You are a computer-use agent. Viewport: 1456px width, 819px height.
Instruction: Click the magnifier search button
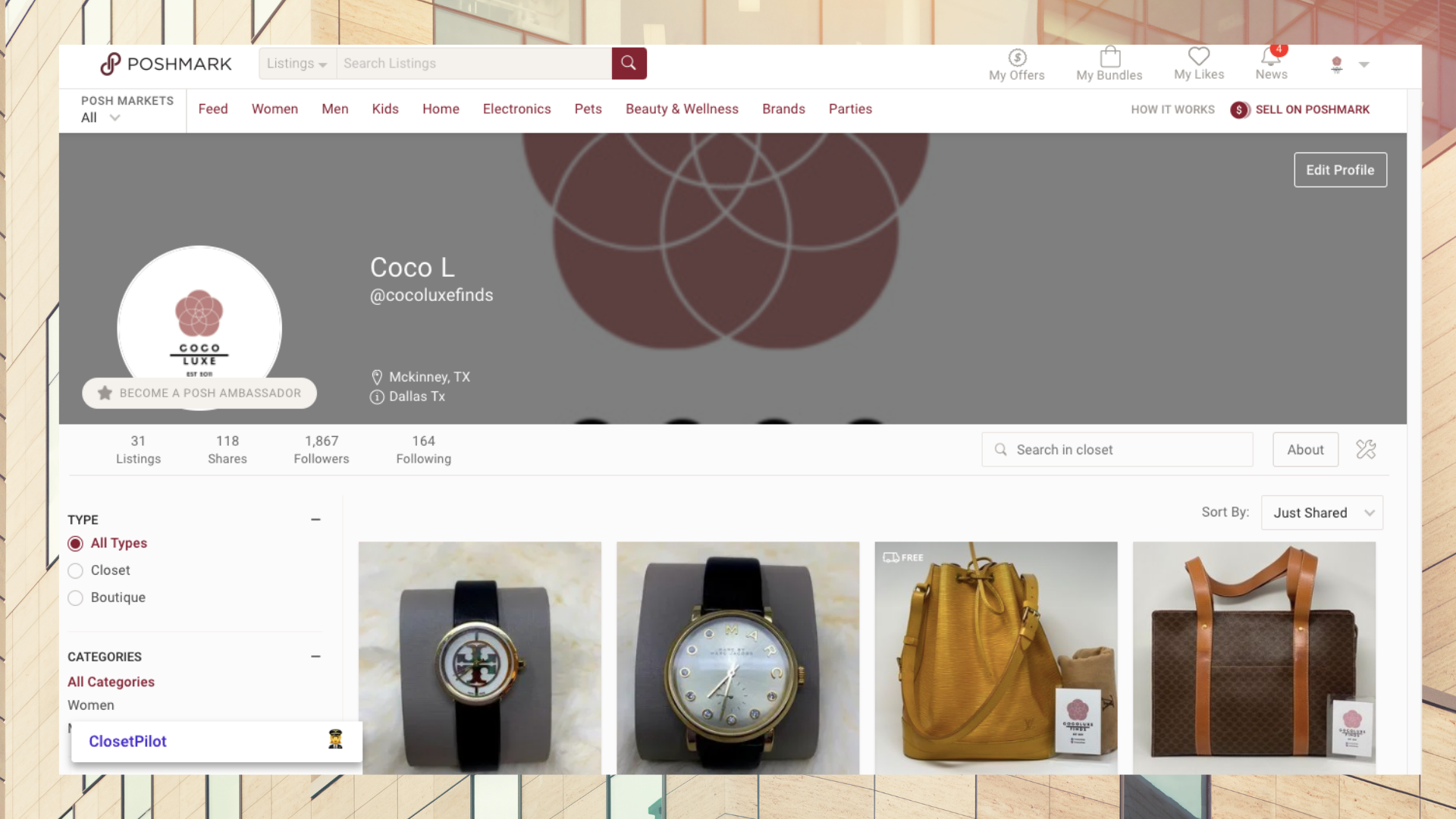[629, 63]
